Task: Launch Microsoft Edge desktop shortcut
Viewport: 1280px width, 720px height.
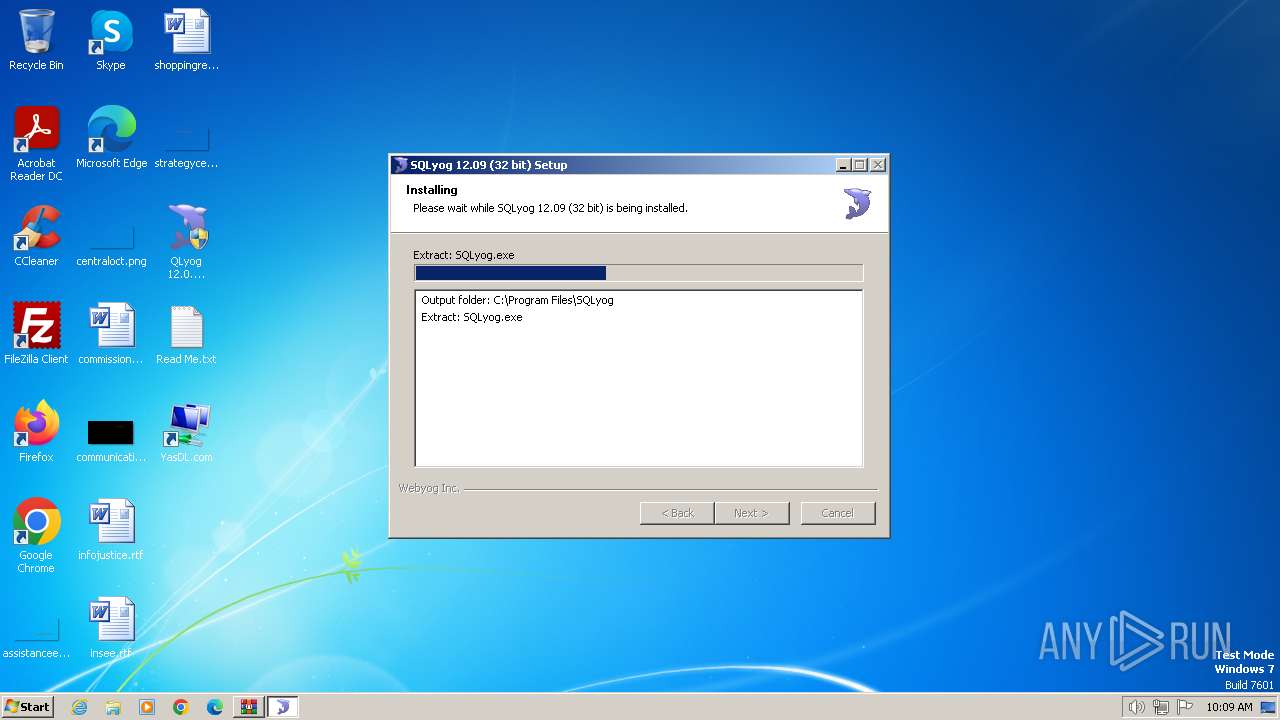Action: click(111, 139)
